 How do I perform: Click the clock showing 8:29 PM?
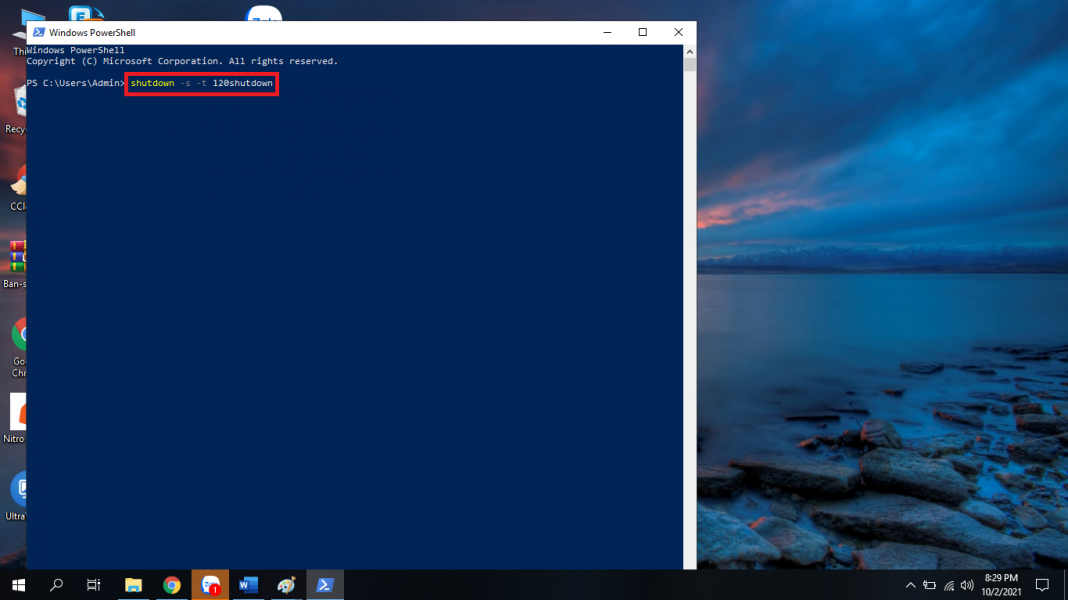point(1002,585)
